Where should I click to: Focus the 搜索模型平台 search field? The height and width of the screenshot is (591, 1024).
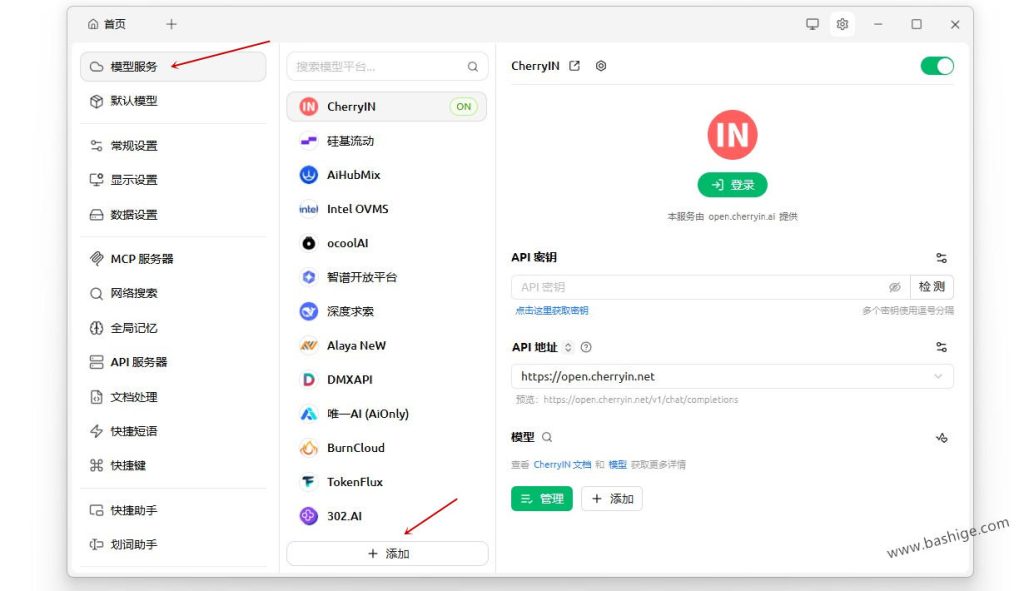[x=387, y=67]
